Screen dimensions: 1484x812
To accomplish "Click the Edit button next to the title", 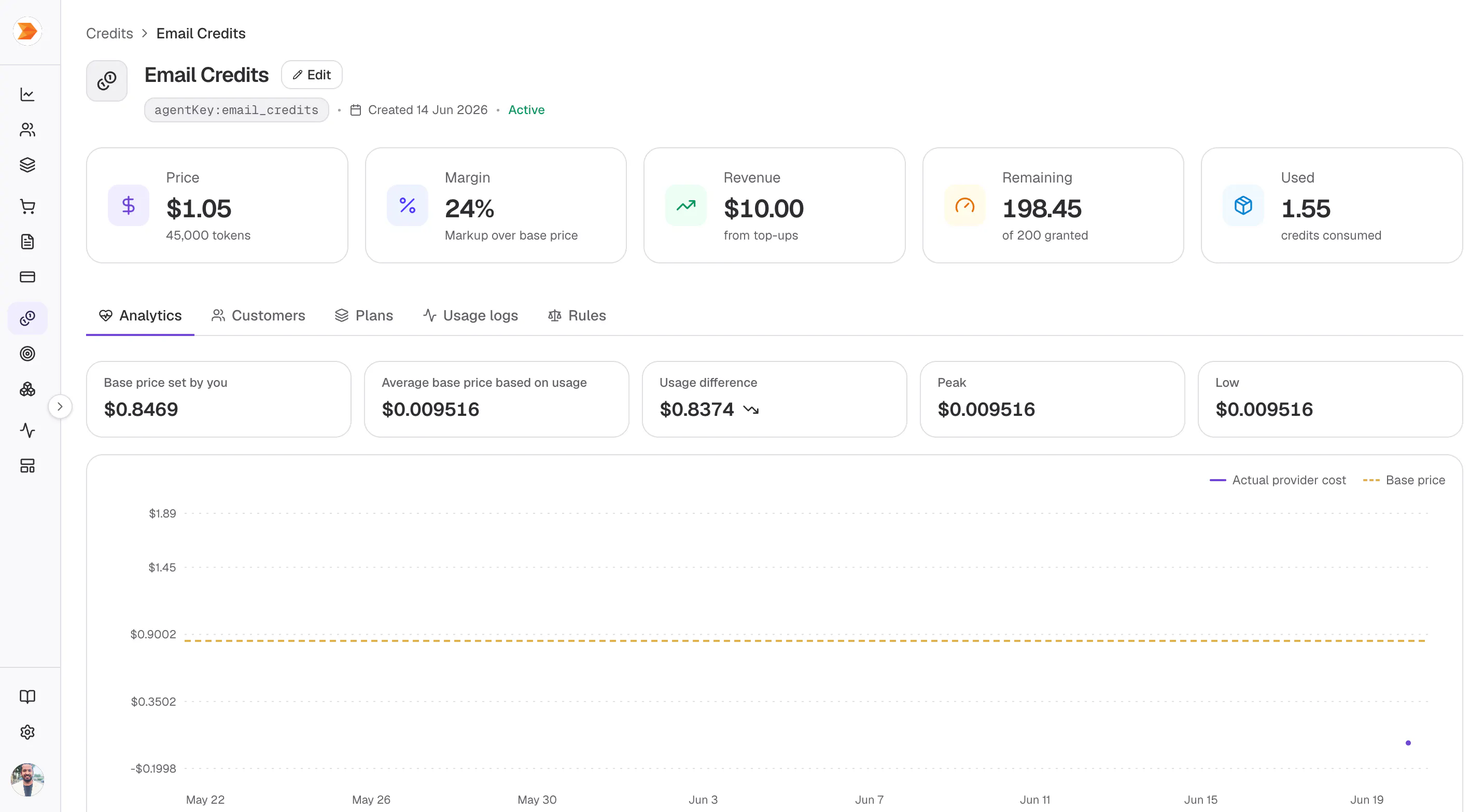I will pos(312,75).
